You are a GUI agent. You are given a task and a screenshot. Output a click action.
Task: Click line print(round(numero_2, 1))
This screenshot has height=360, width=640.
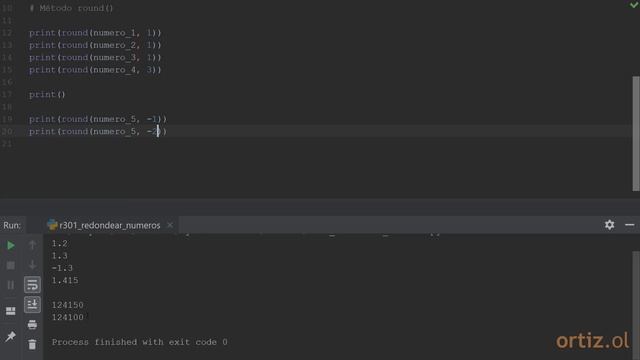(95, 45)
